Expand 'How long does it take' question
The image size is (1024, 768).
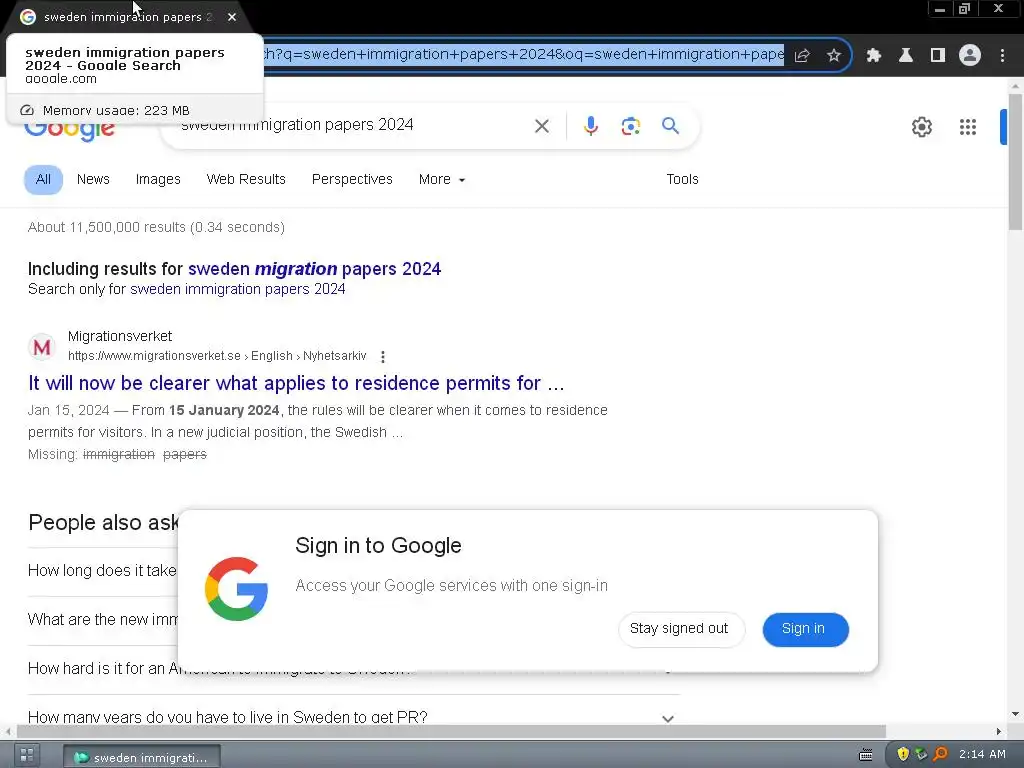point(103,571)
